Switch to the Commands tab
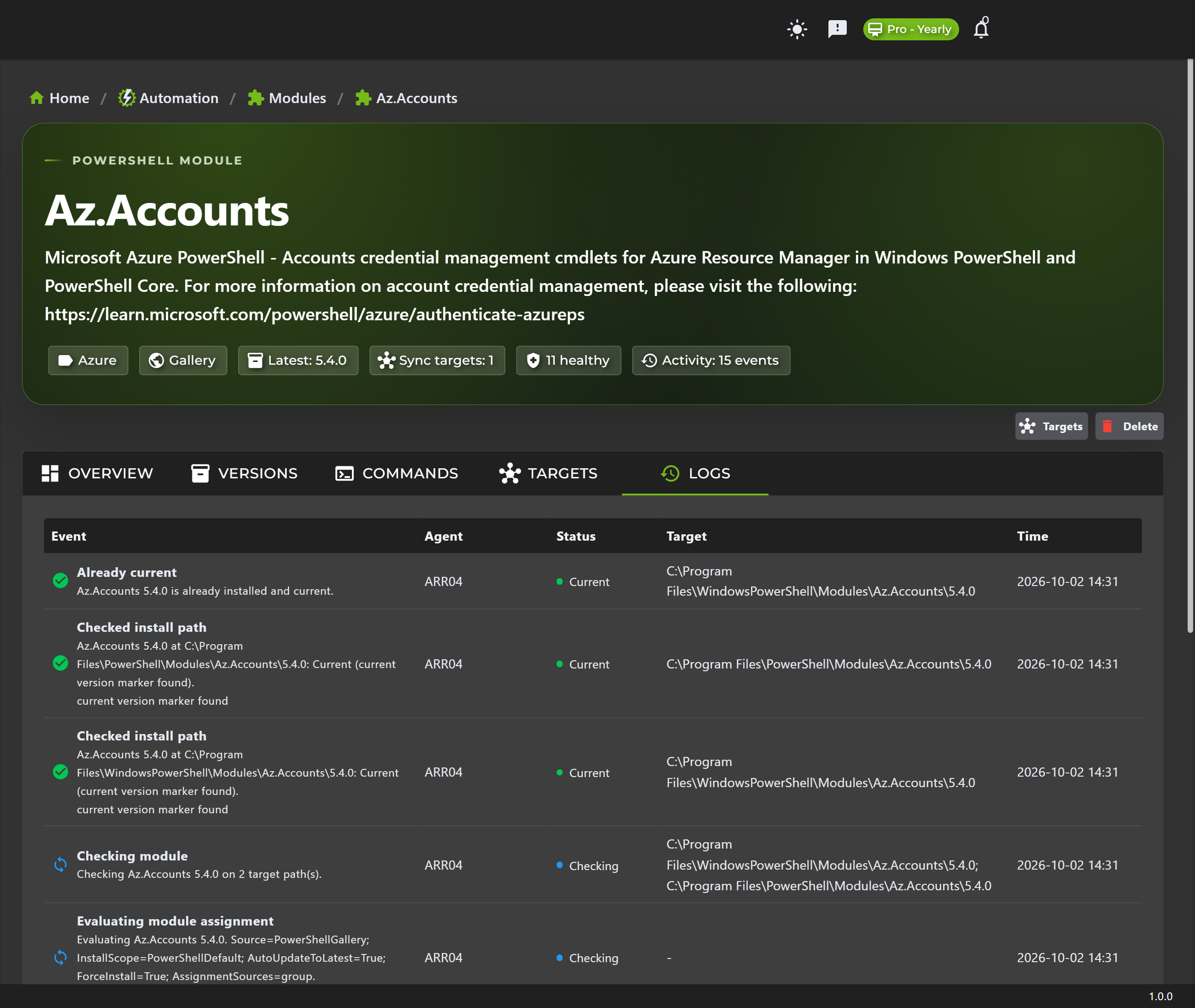 397,473
